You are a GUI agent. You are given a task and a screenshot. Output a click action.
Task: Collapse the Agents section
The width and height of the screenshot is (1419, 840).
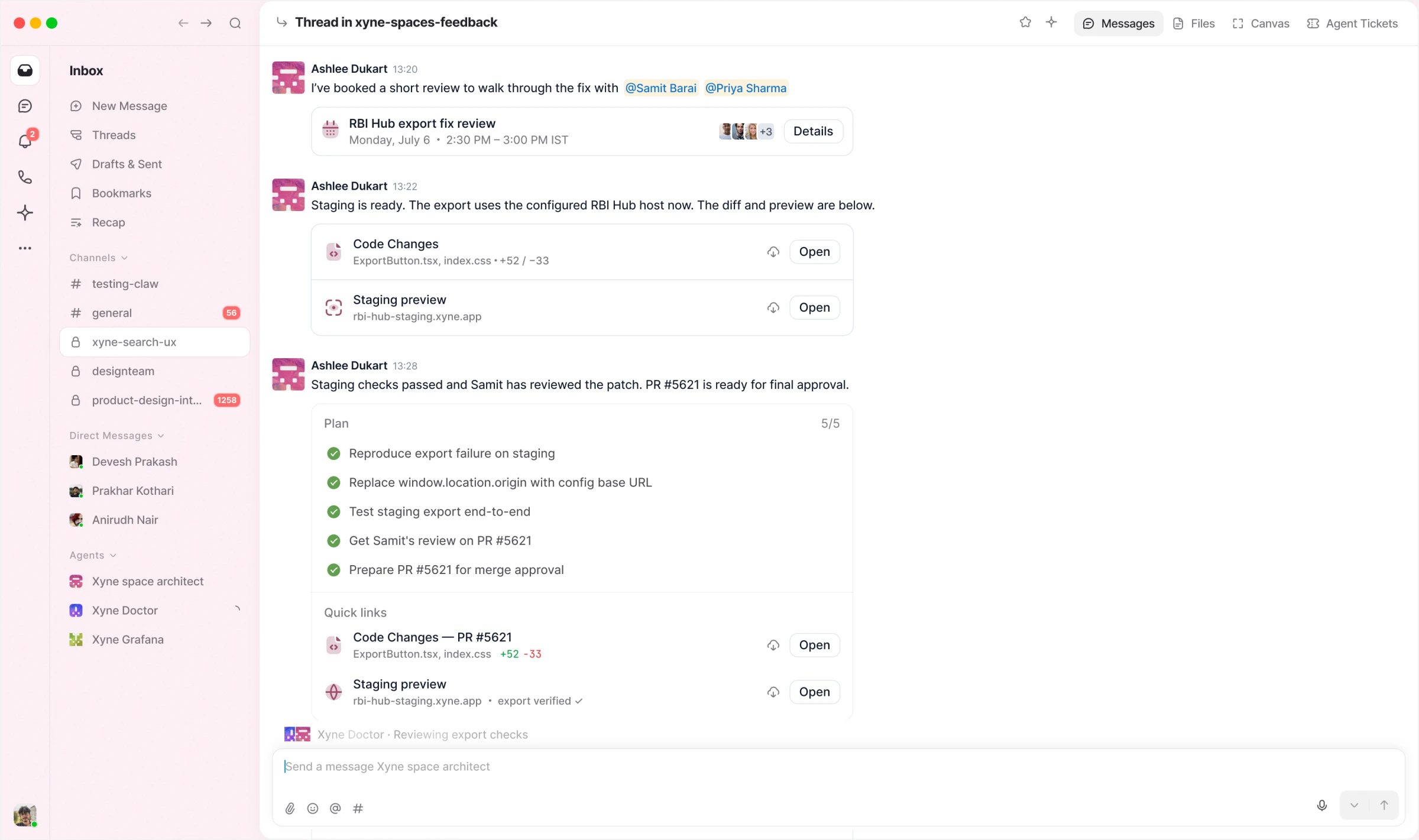click(x=93, y=555)
